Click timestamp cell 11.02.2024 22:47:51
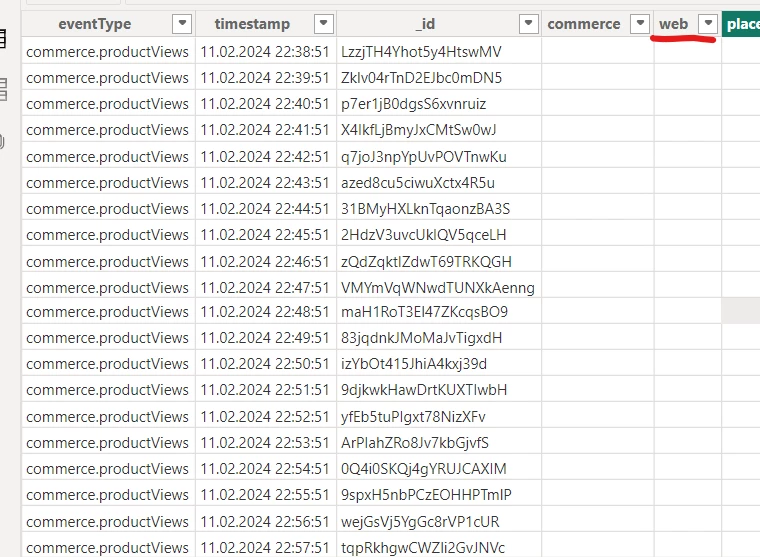The image size is (760, 557). click(266, 287)
